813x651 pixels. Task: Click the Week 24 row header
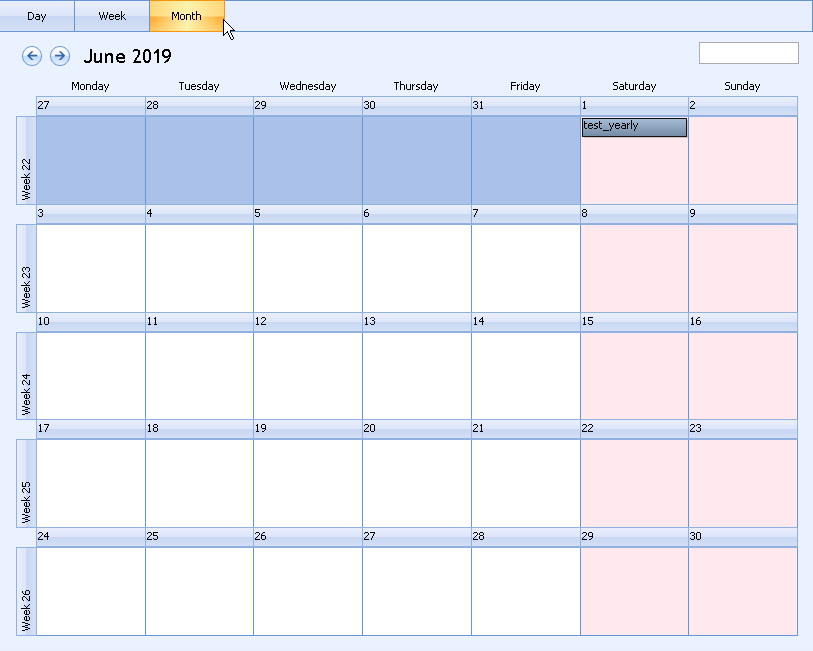coord(26,376)
